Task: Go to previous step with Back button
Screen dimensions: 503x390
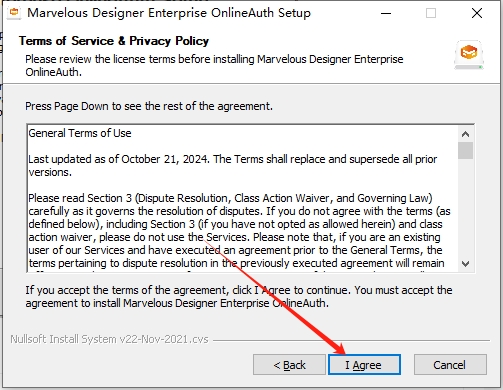Action: 289,365
